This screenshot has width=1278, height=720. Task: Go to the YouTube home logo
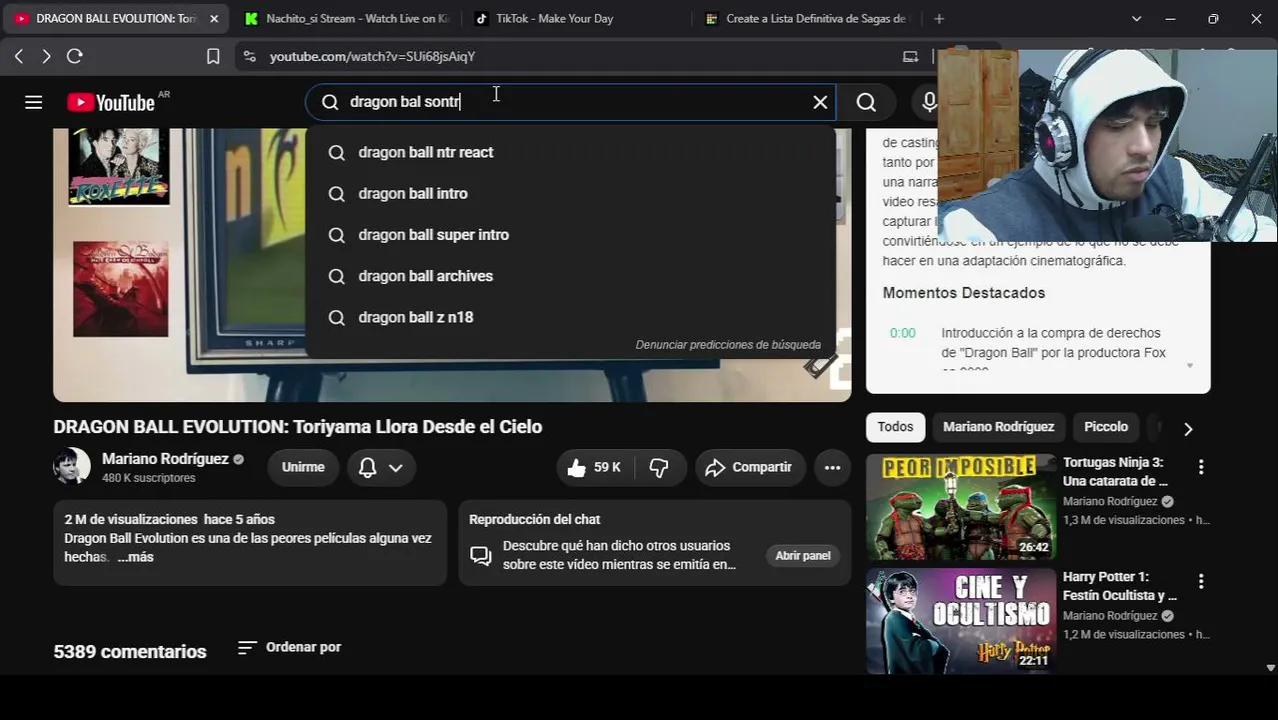coord(110,102)
